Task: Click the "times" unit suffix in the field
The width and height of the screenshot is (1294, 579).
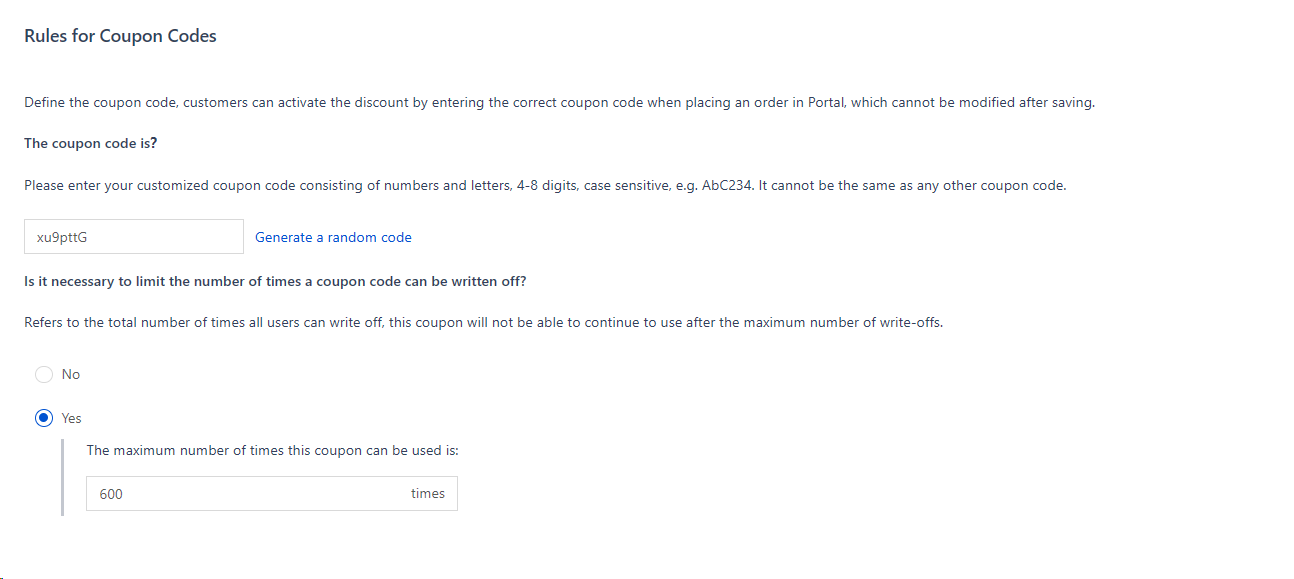Action: [x=427, y=494]
